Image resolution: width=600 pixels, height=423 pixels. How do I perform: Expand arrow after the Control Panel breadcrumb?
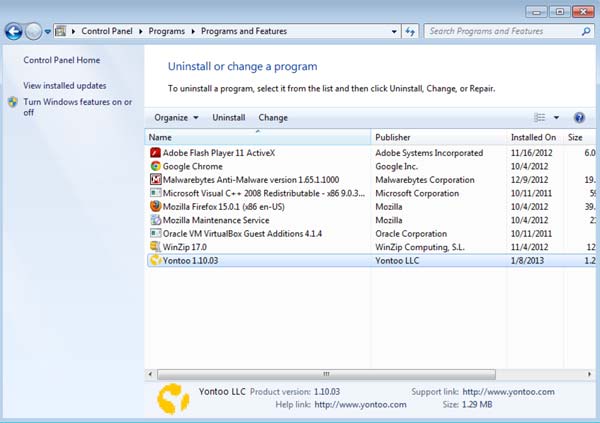coord(140,31)
